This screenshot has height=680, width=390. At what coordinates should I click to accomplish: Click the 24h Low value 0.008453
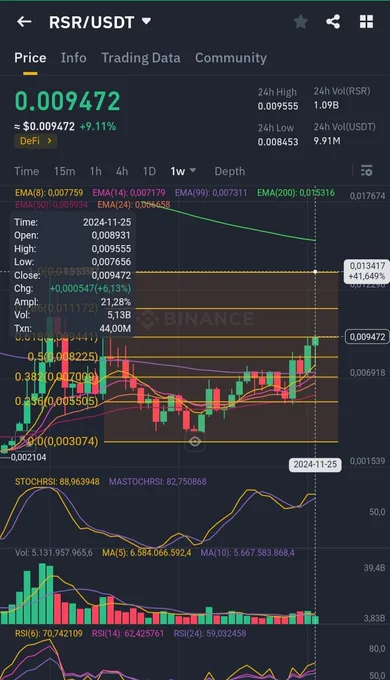tap(278, 142)
